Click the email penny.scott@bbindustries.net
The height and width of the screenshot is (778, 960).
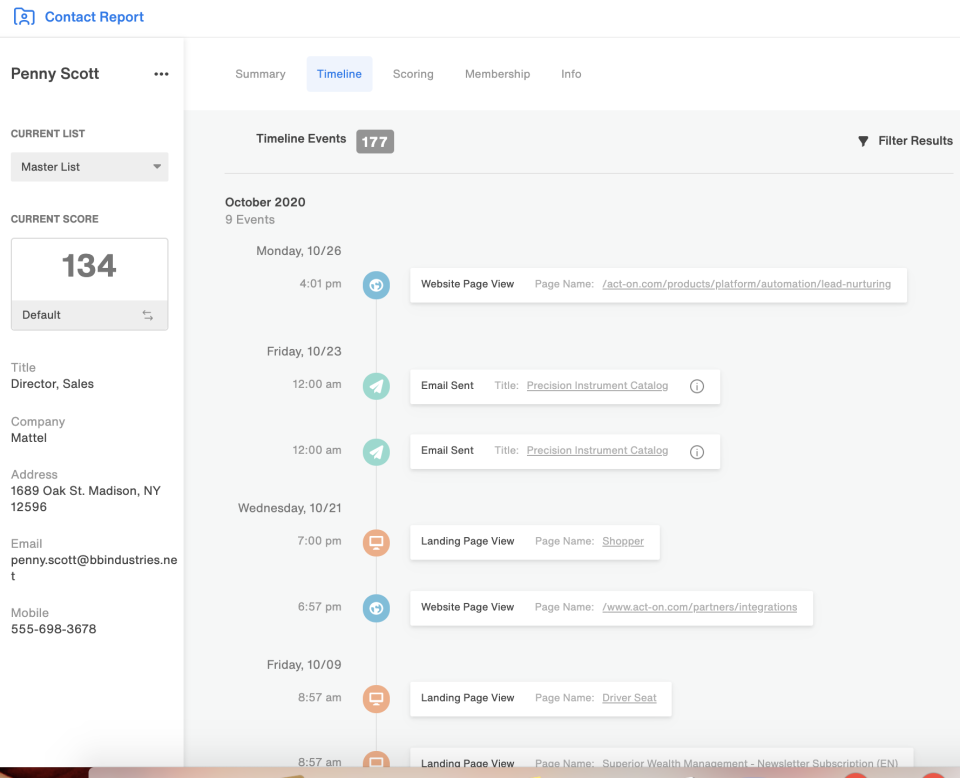[x=94, y=567]
